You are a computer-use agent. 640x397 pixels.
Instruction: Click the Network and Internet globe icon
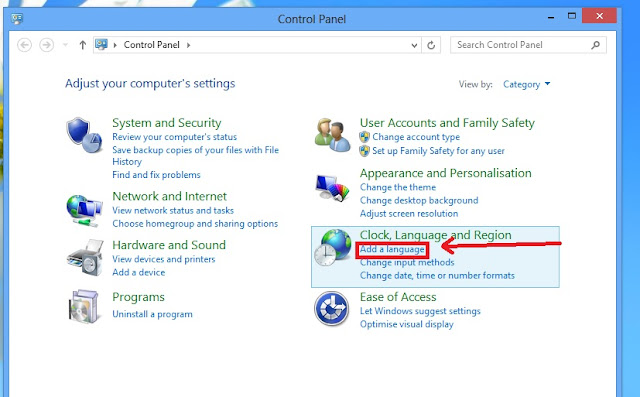(84, 210)
